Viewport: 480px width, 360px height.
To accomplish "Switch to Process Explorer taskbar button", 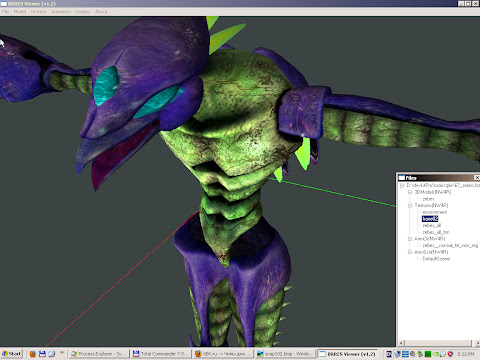I will tap(99, 354).
